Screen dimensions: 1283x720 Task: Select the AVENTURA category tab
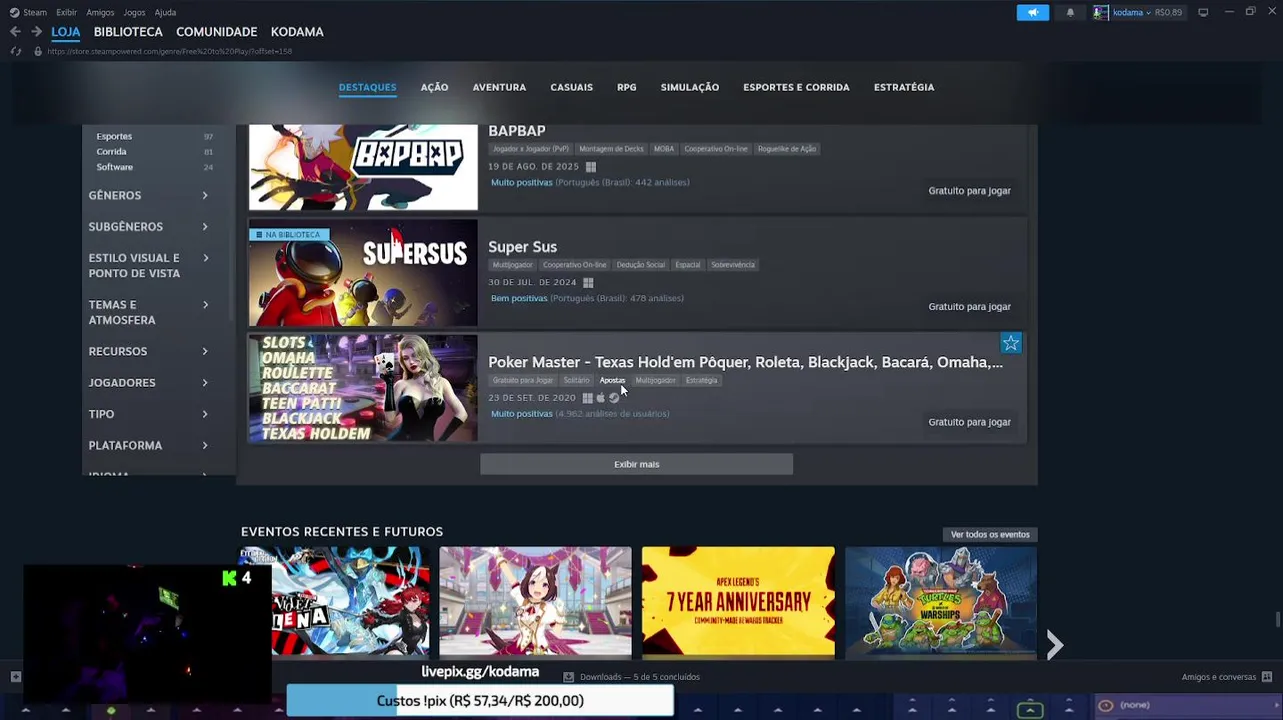tap(499, 87)
